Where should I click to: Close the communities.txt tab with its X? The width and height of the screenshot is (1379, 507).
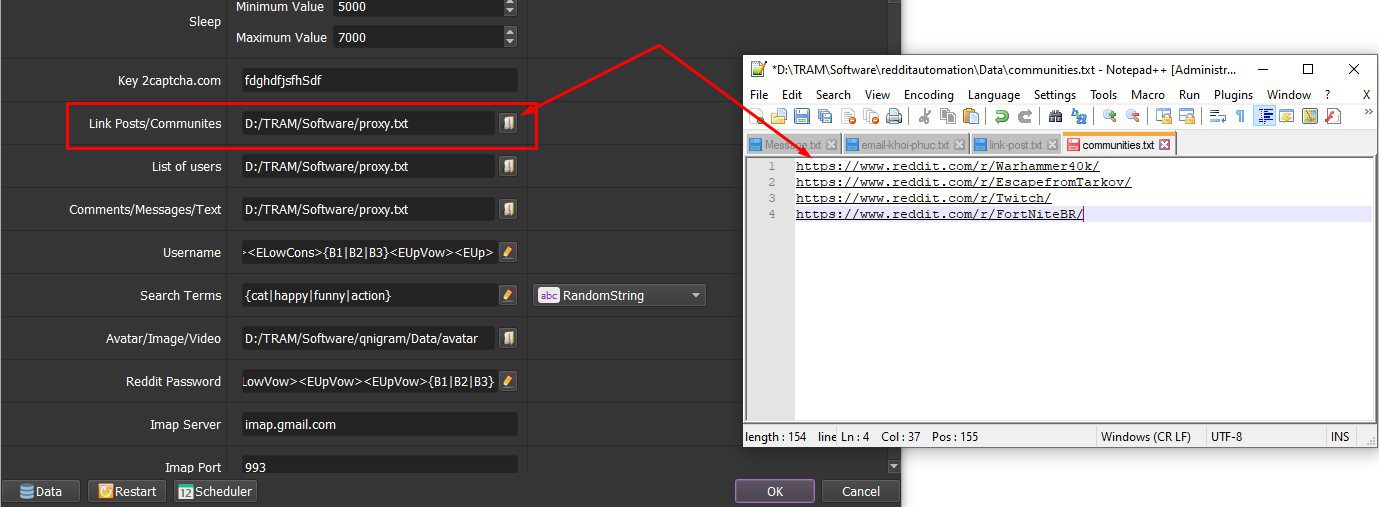click(1164, 145)
